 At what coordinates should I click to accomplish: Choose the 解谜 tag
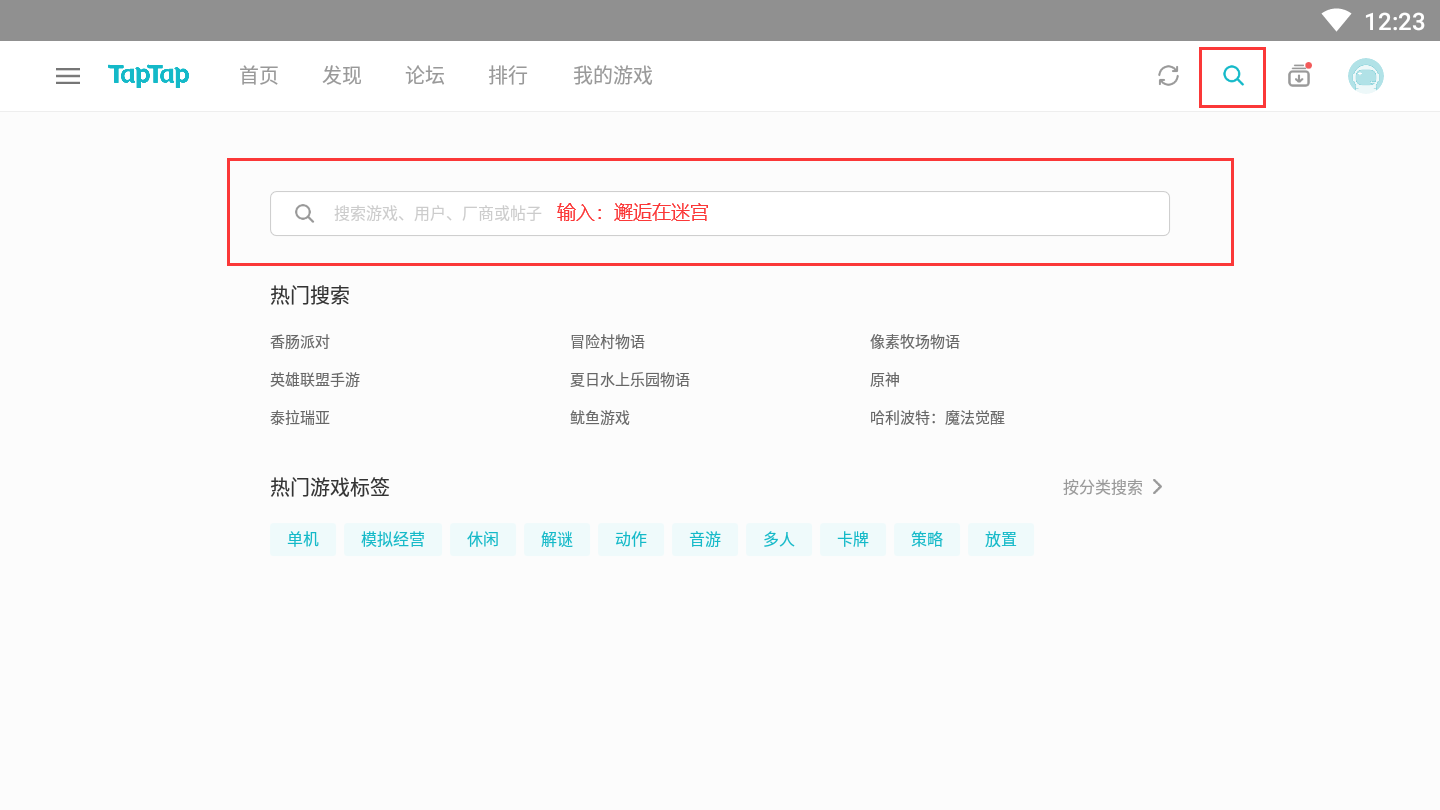tap(557, 539)
